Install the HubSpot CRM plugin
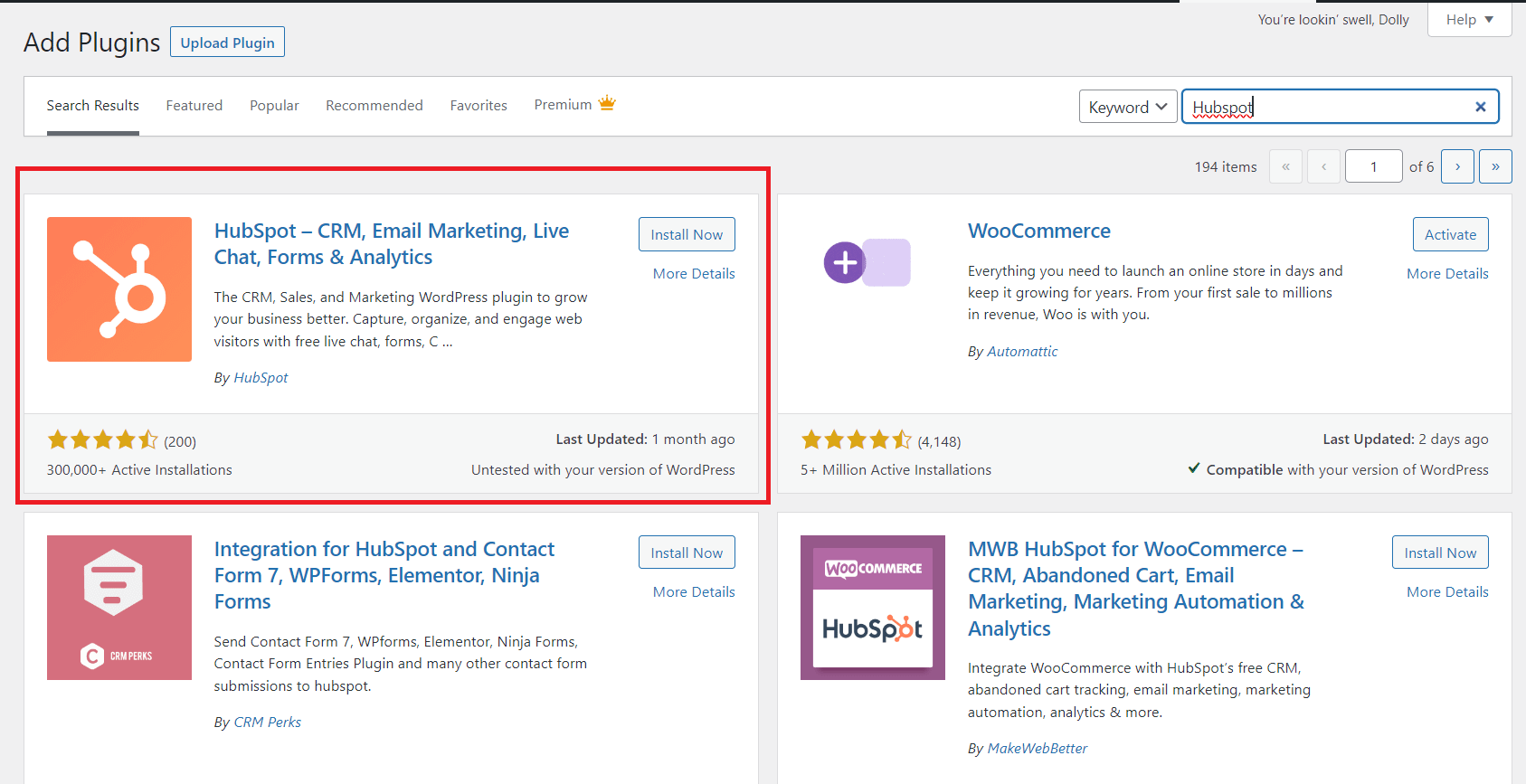 (x=687, y=234)
